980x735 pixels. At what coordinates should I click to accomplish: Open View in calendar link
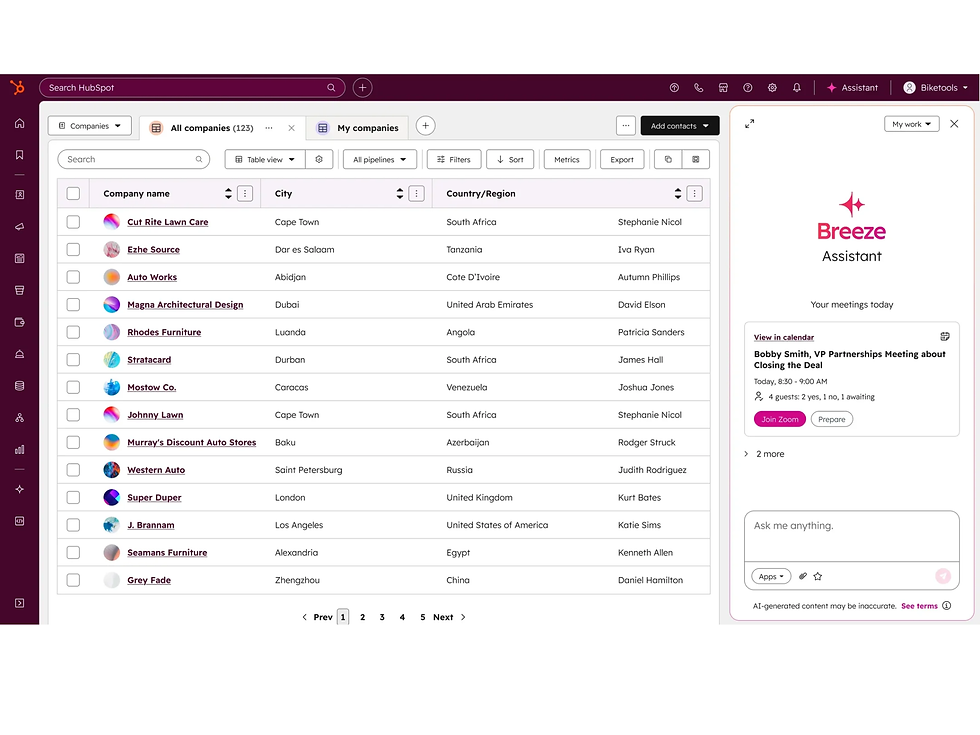(x=784, y=337)
